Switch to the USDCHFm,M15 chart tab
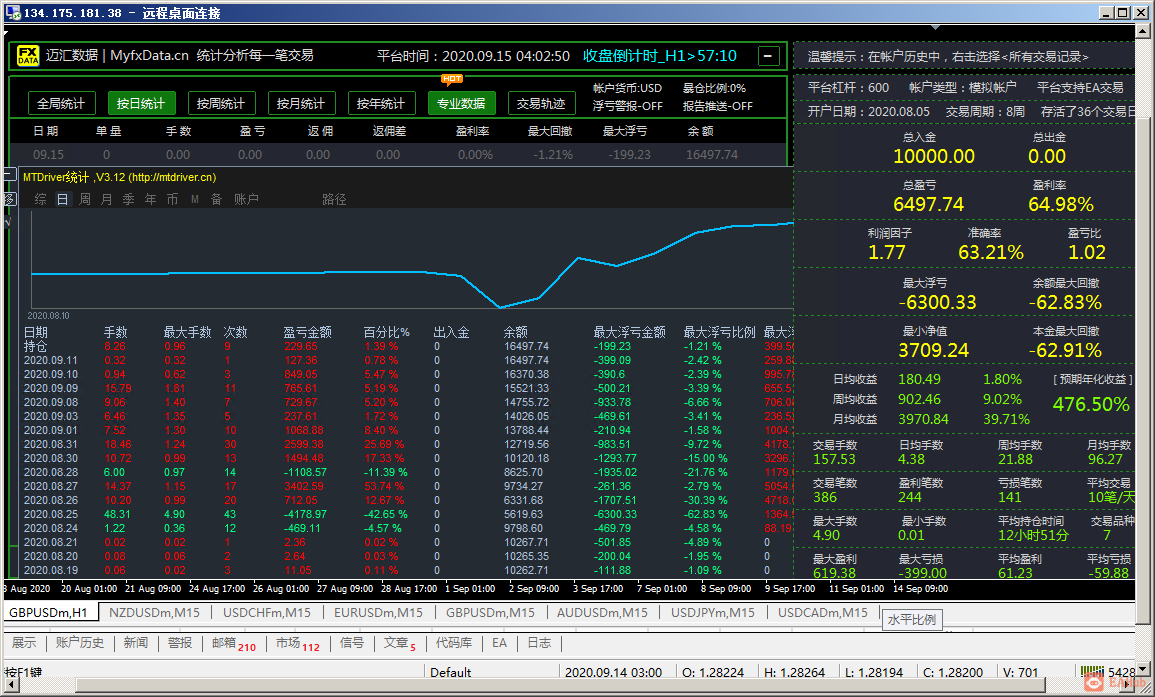This screenshot has width=1155, height=697. coord(267,612)
